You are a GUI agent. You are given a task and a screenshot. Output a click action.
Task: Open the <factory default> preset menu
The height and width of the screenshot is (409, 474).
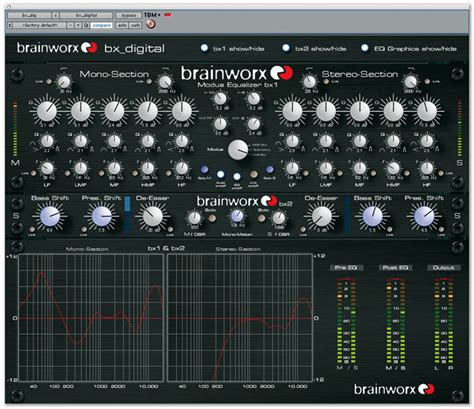click(39, 25)
